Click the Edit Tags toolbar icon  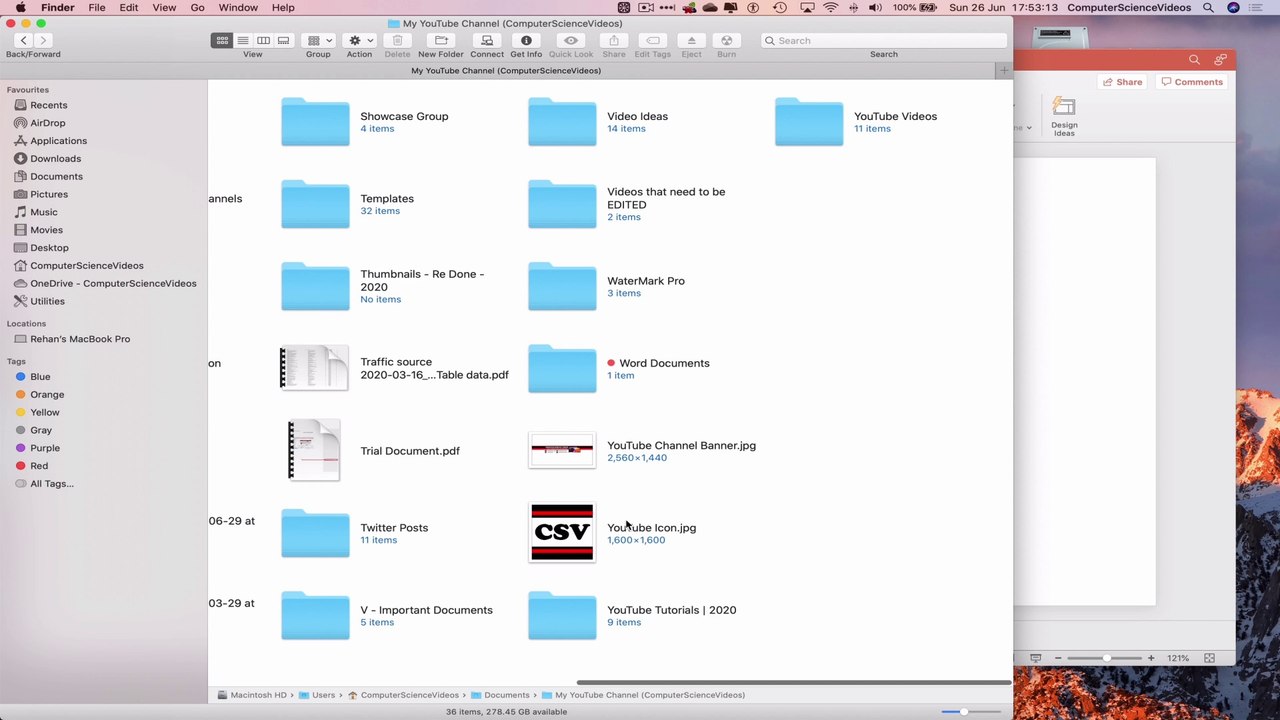click(x=652, y=40)
